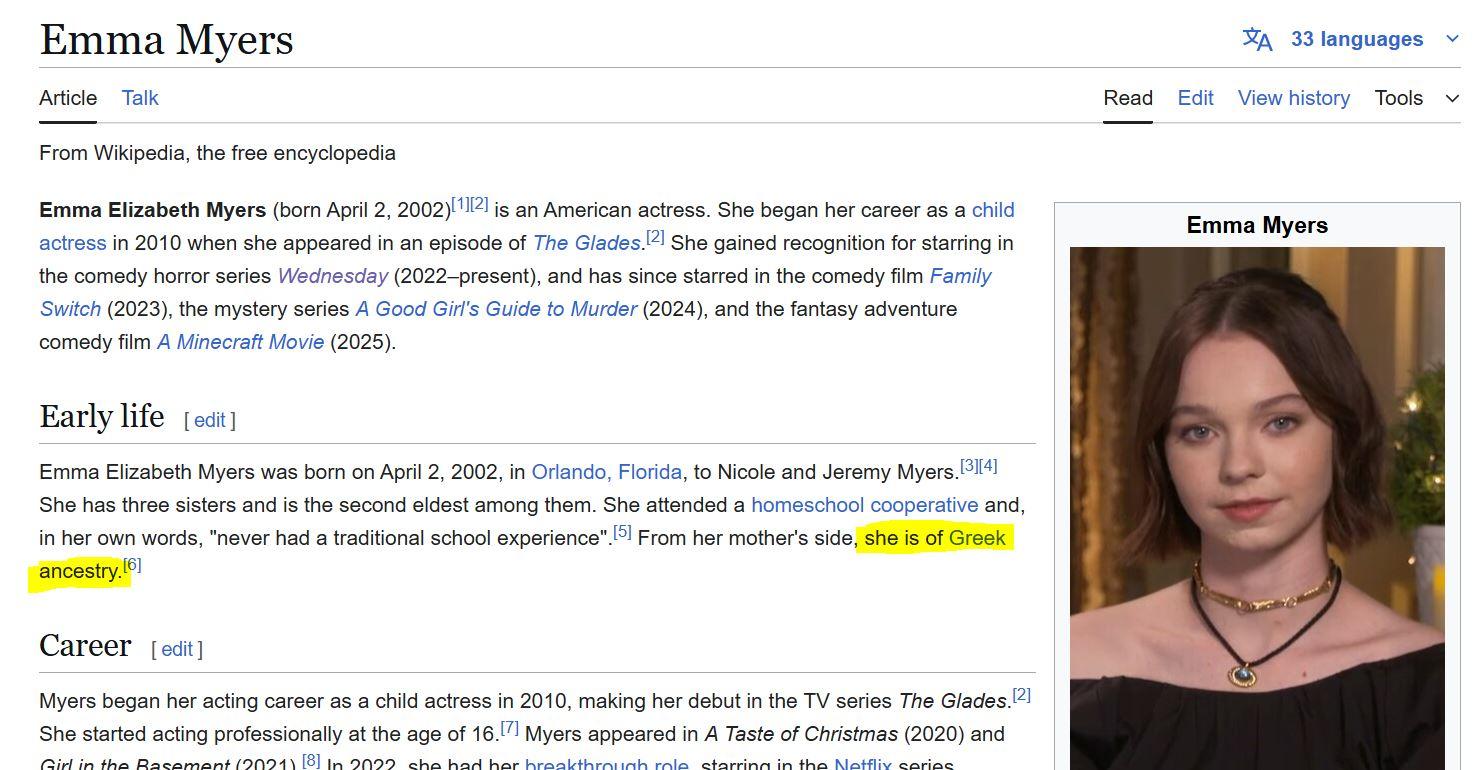Click the 'From Wikipedia, the free encyclopedia' tagline
Viewport: 1477px width, 770px height.
click(217, 153)
